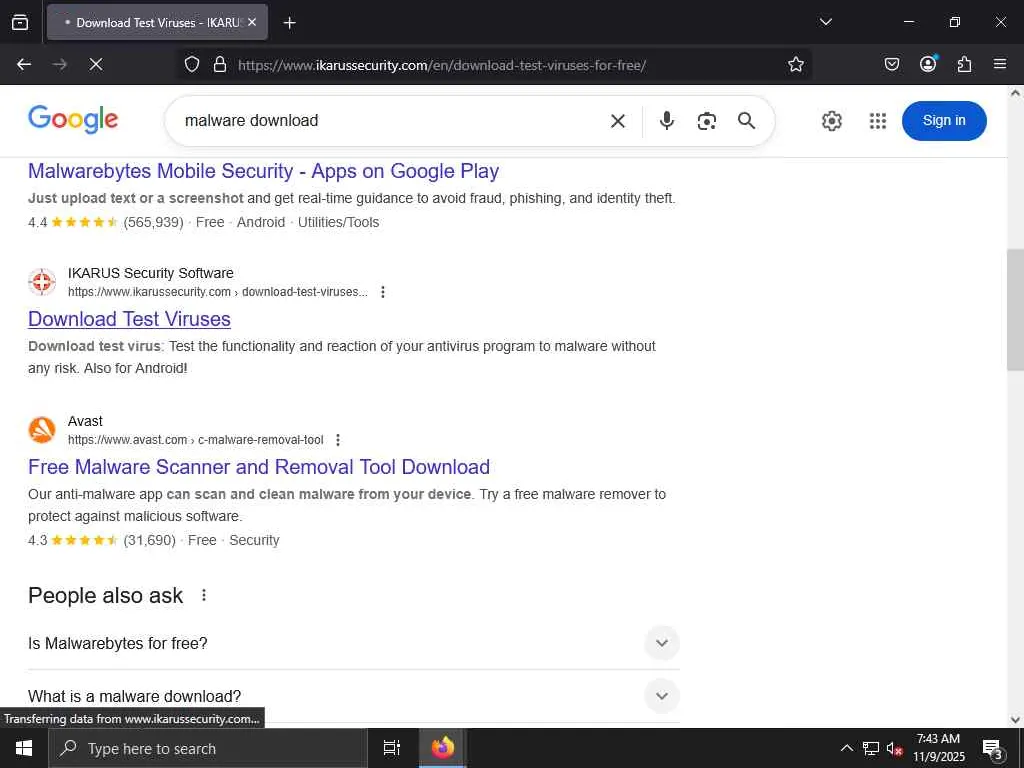Open the notification center icon
Screen dimensions: 1024x768
click(x=992, y=748)
